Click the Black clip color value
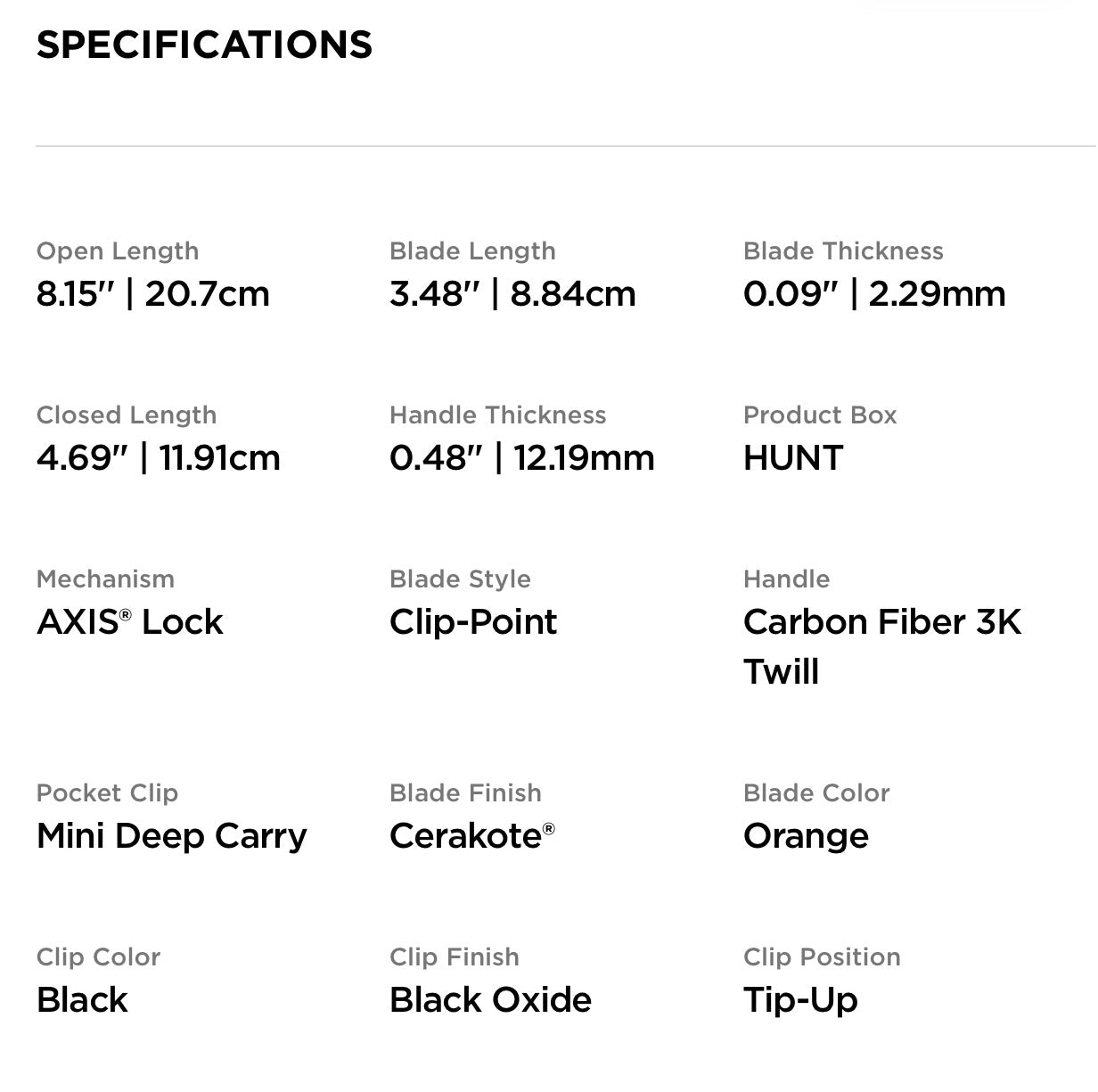 82,999
